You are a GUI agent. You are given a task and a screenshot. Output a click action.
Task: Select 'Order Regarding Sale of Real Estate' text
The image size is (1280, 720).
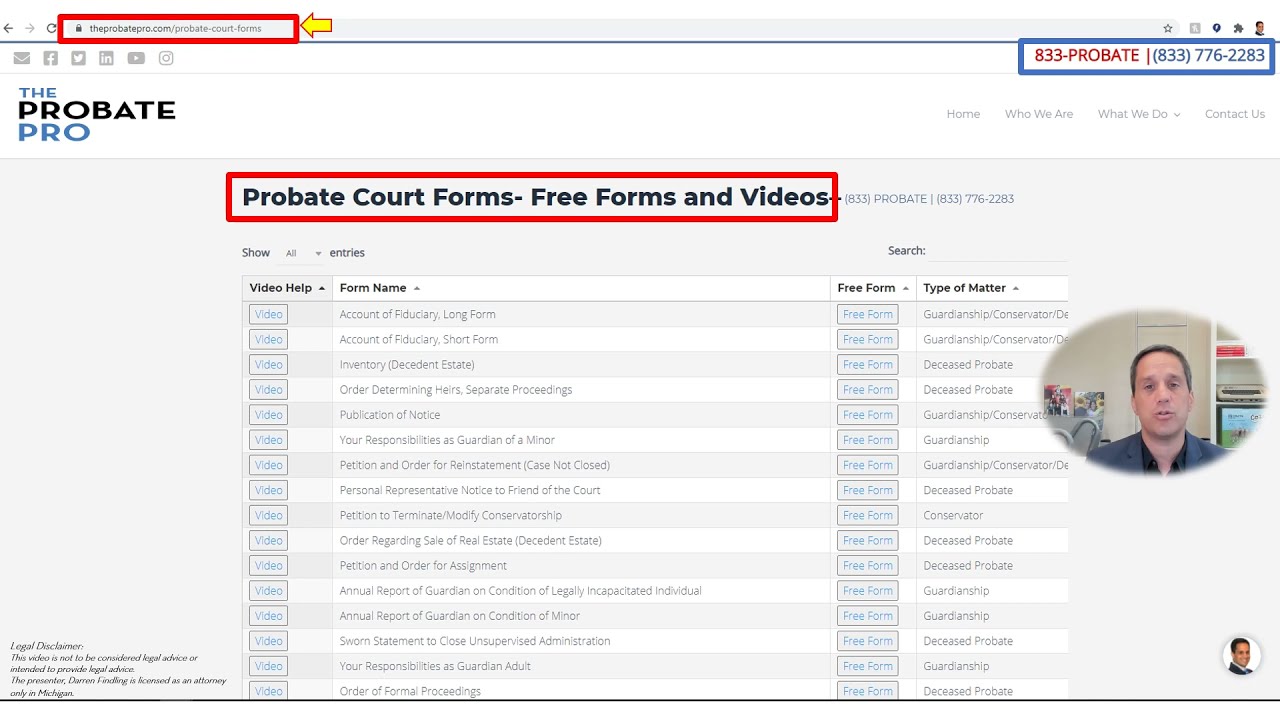point(470,540)
